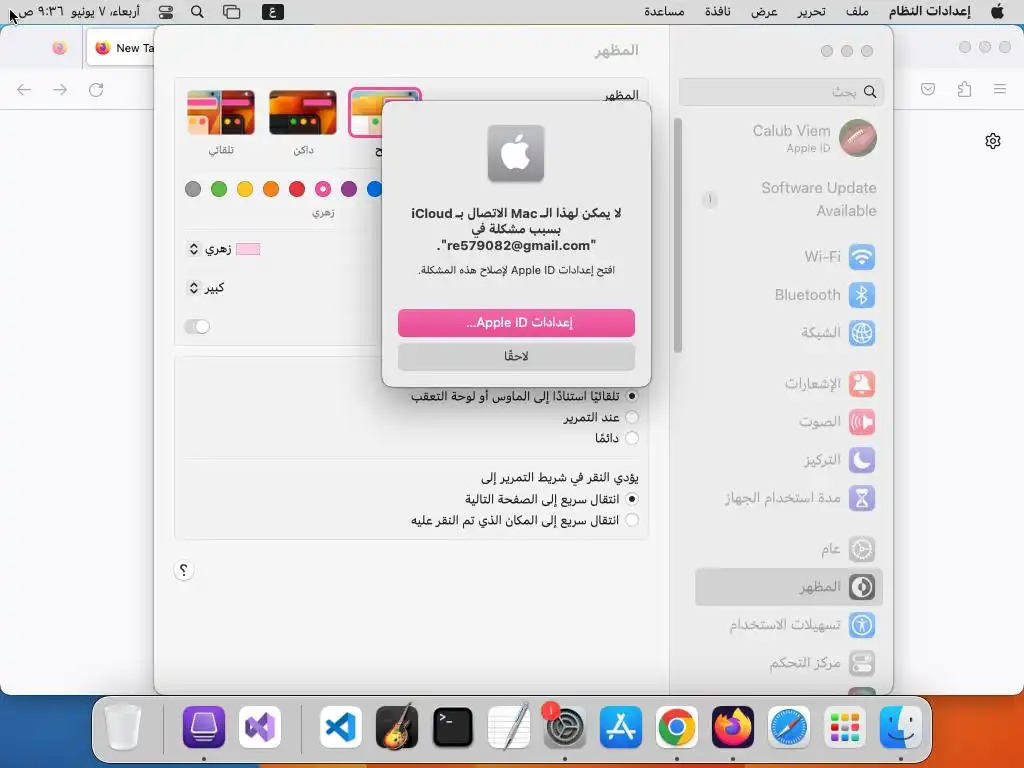The width and height of the screenshot is (1024, 768).
Task: Select انتقال سريع إلى المكان الذي تم النقر عليه
Action: click(x=632, y=520)
